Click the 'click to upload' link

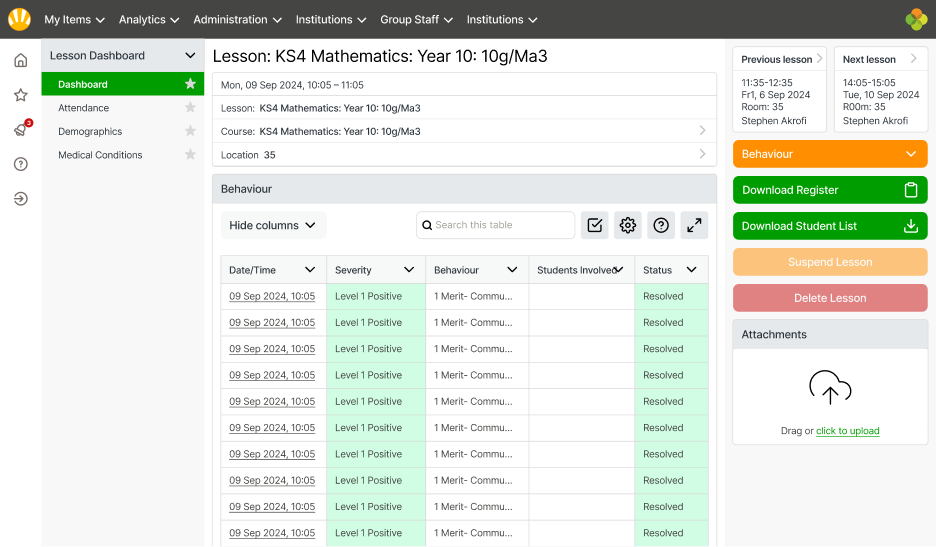(847, 431)
